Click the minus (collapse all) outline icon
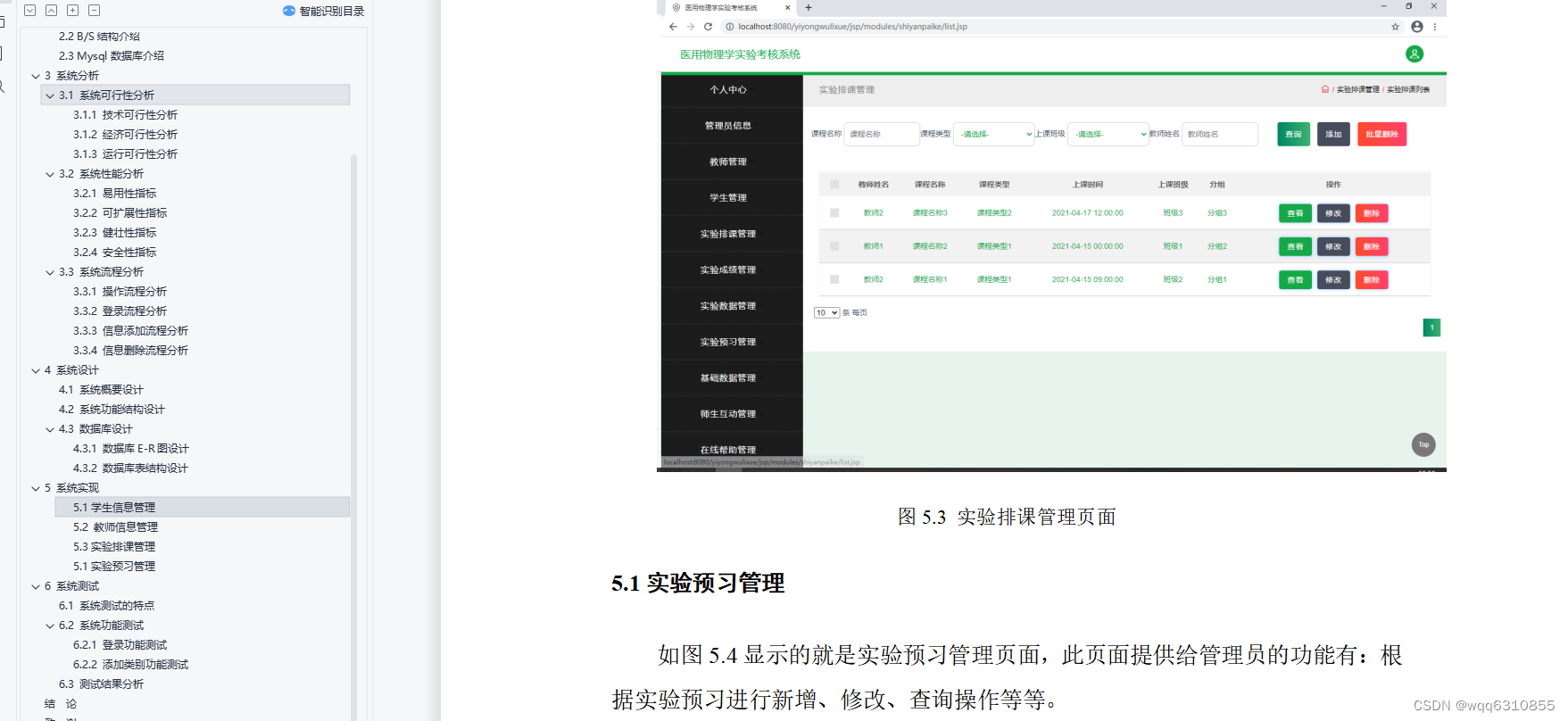Screen dimensions: 1568x721 [x=94, y=11]
